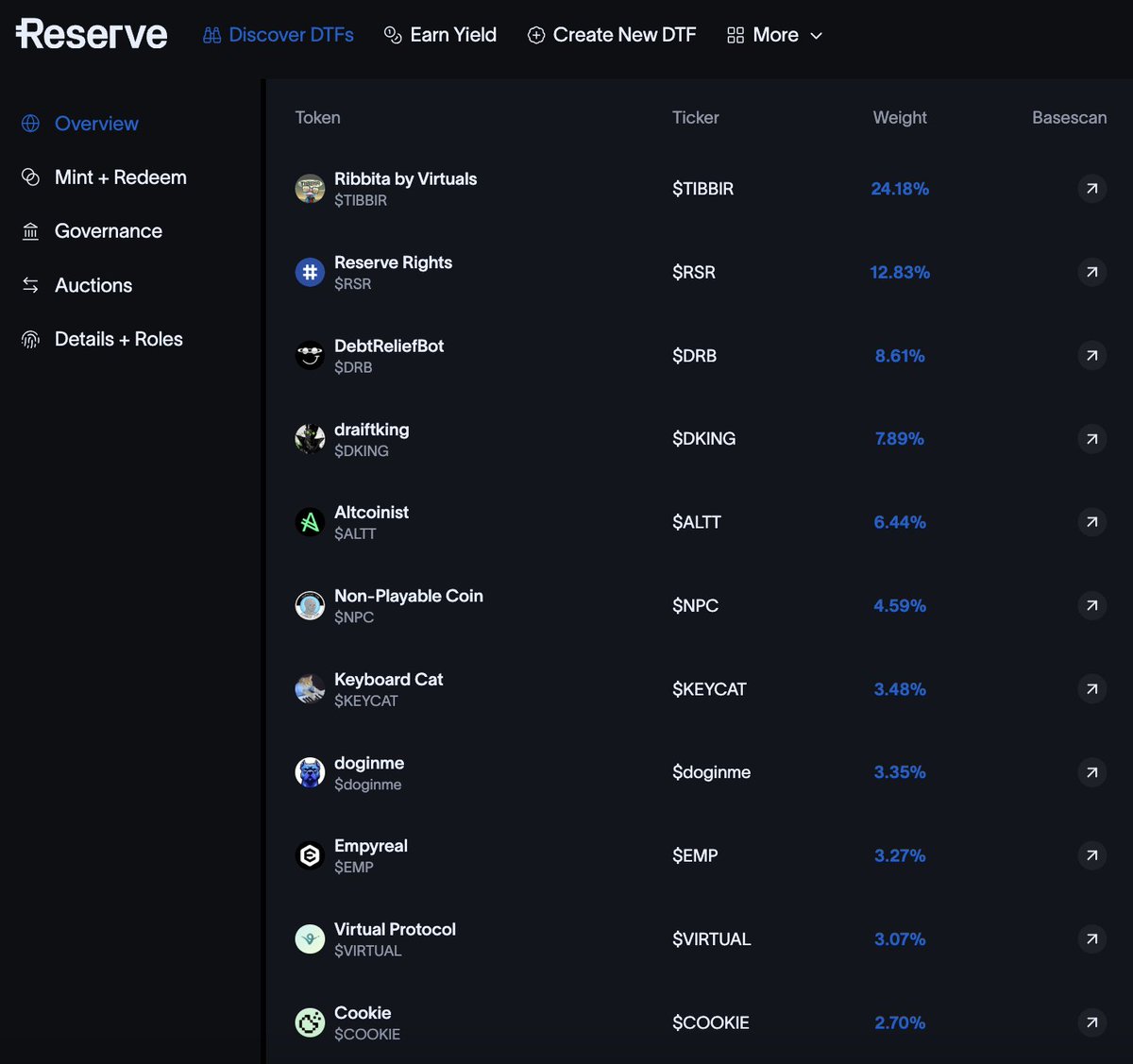Click the 3.07% weight value
Viewport: 1133px width, 1064px height.
click(900, 939)
